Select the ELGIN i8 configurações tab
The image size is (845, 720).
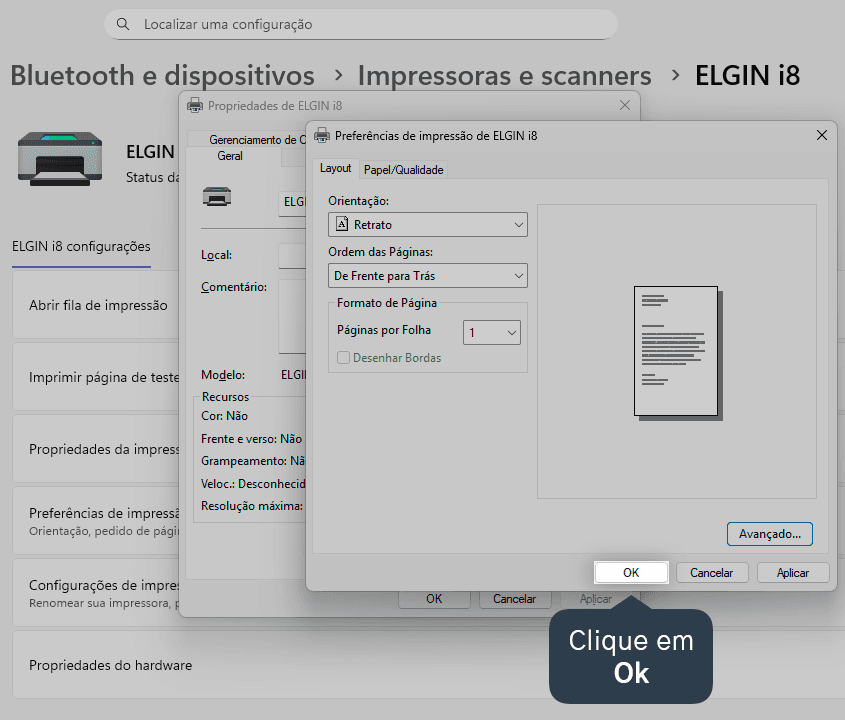coord(81,246)
